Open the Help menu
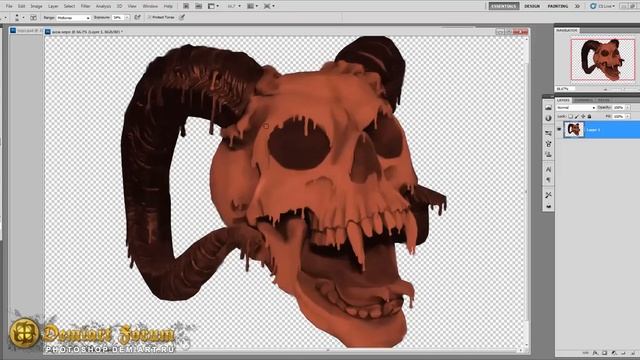 [x=168, y=6]
